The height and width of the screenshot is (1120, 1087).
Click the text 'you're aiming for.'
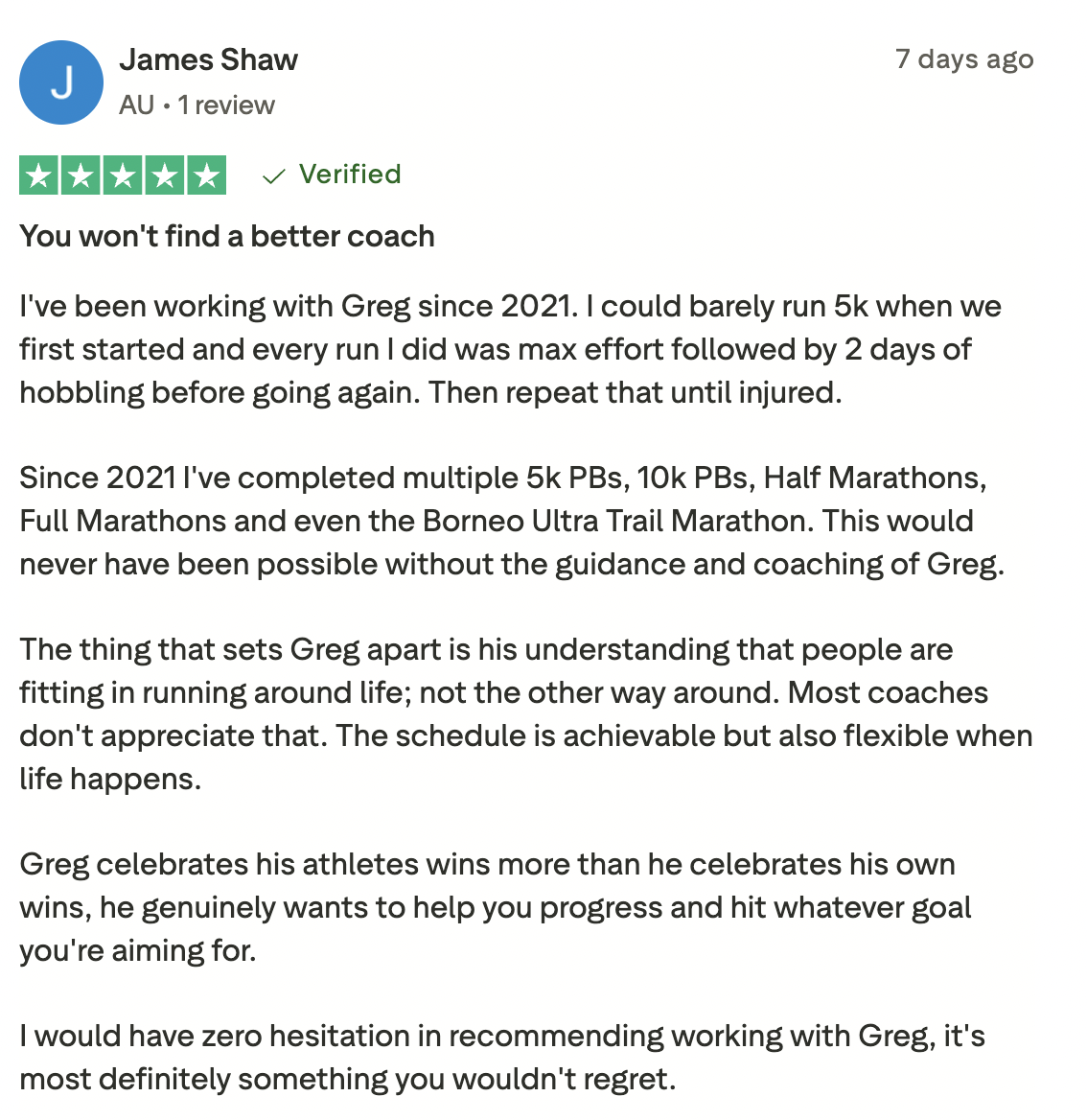[x=138, y=950]
